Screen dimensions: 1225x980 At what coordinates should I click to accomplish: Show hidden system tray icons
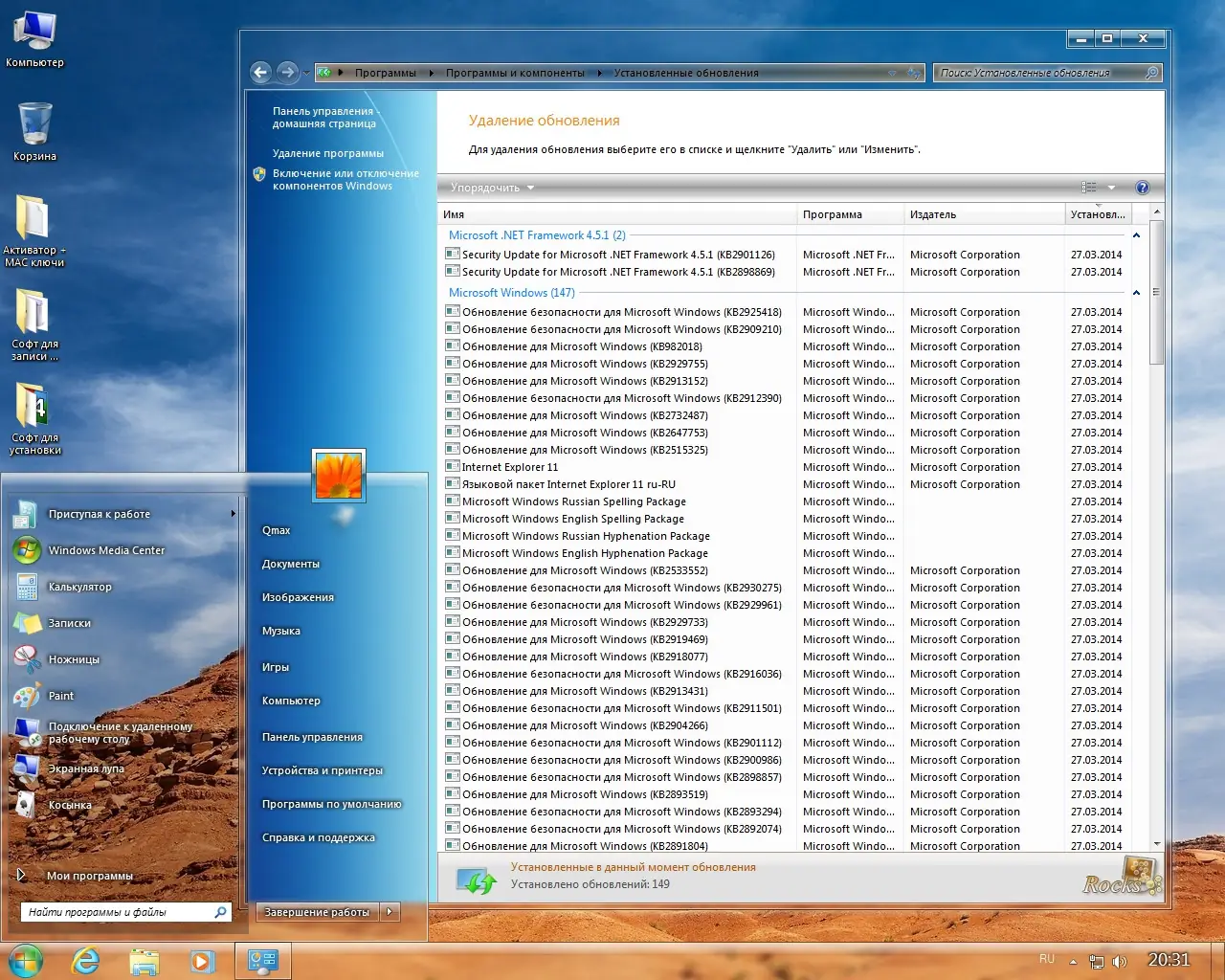pos(1073,961)
